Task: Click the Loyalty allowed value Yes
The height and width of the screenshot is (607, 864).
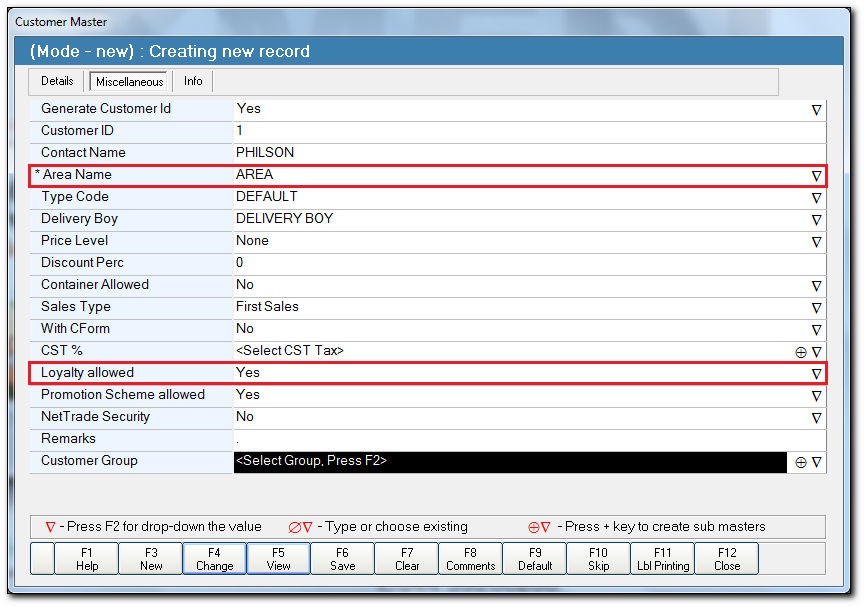Action: click(x=248, y=373)
